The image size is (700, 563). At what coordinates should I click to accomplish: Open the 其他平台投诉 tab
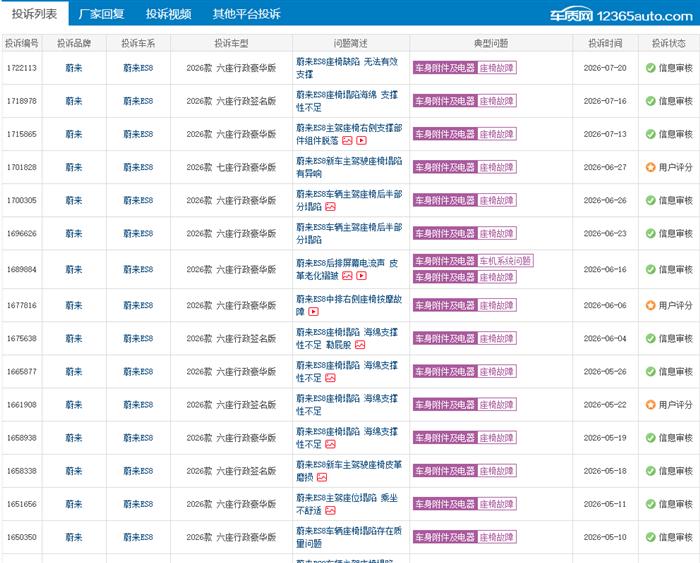click(x=246, y=14)
